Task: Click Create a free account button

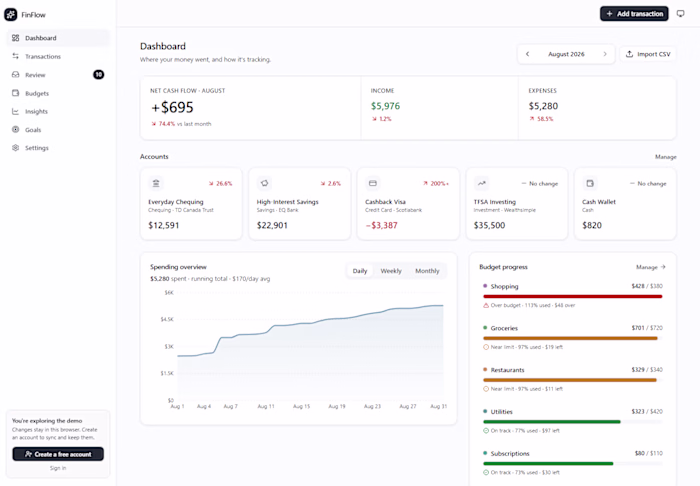Action: (x=58, y=454)
